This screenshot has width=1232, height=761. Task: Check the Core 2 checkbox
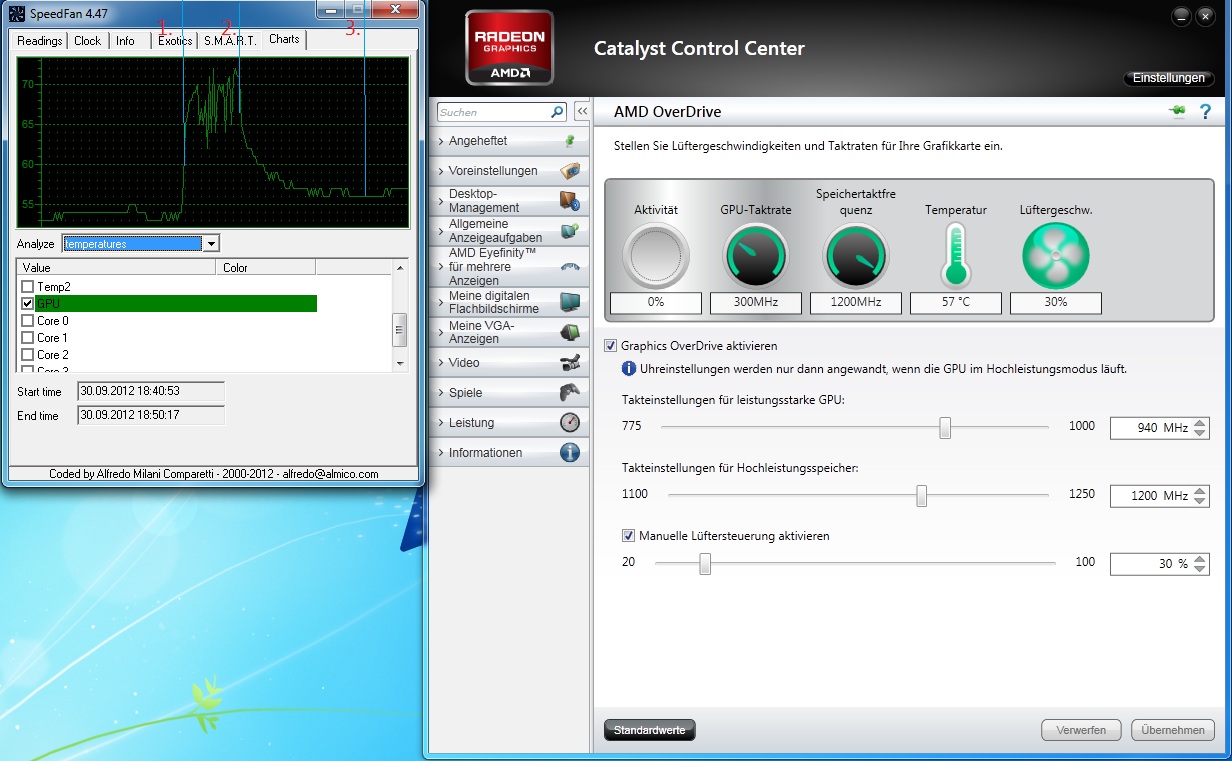(x=28, y=355)
